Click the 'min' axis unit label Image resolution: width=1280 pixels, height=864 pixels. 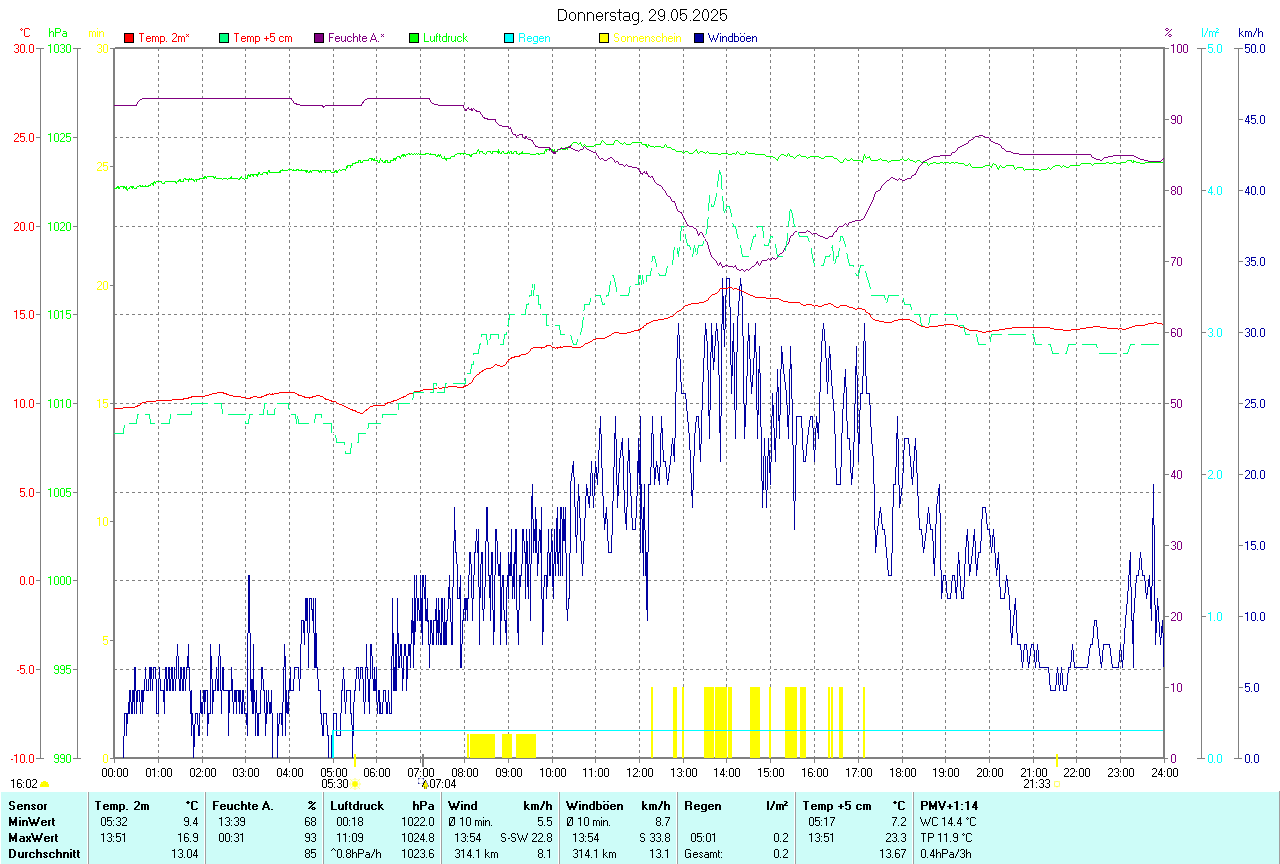pyautogui.click(x=96, y=33)
